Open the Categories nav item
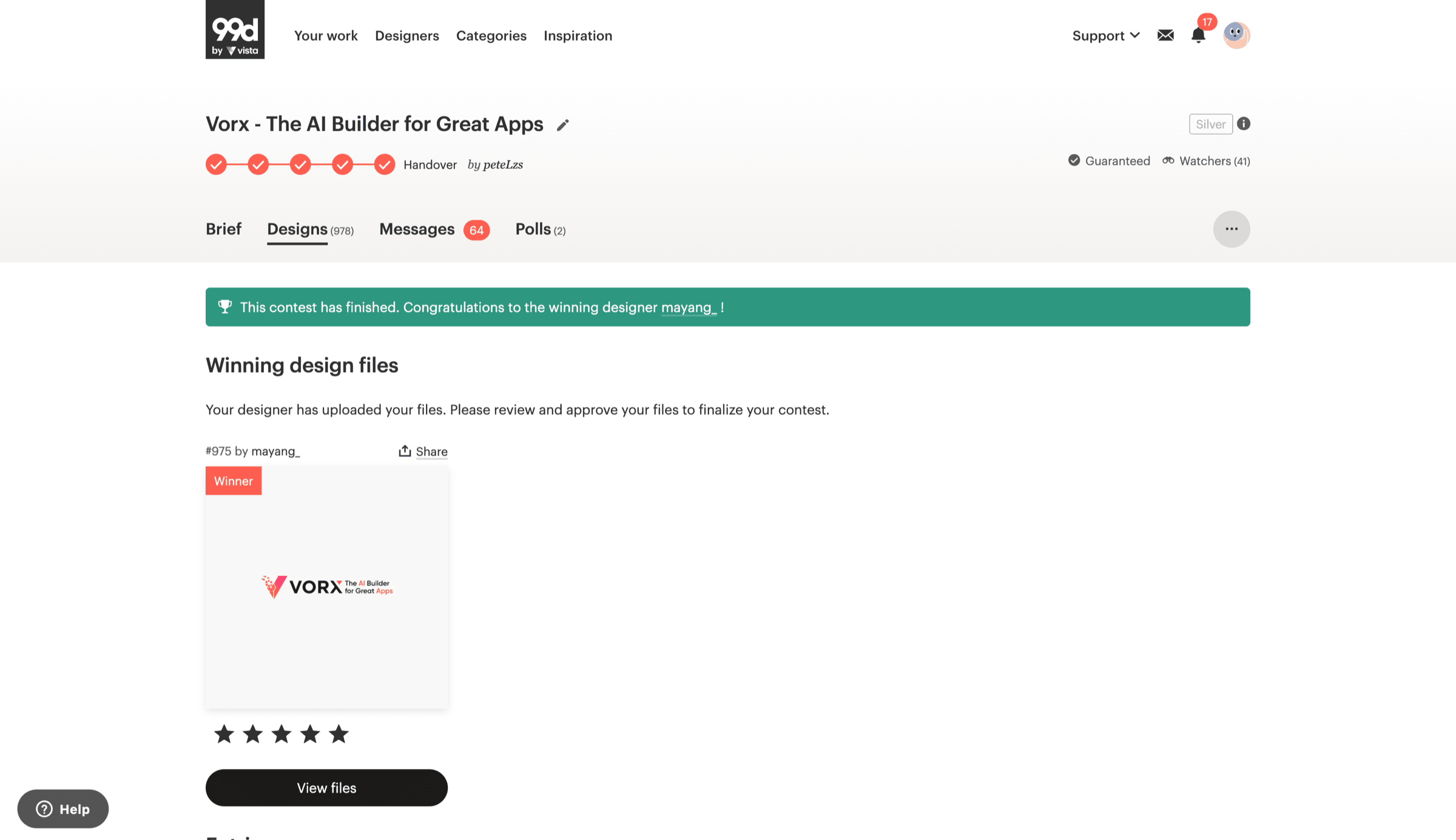The image size is (1456, 840). (x=491, y=35)
